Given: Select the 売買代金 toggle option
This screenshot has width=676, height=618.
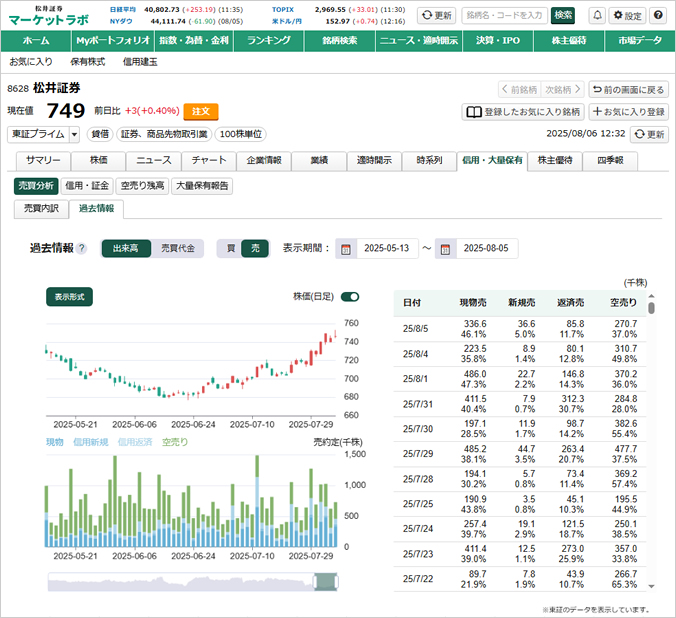Looking at the screenshot, I should [x=178, y=248].
